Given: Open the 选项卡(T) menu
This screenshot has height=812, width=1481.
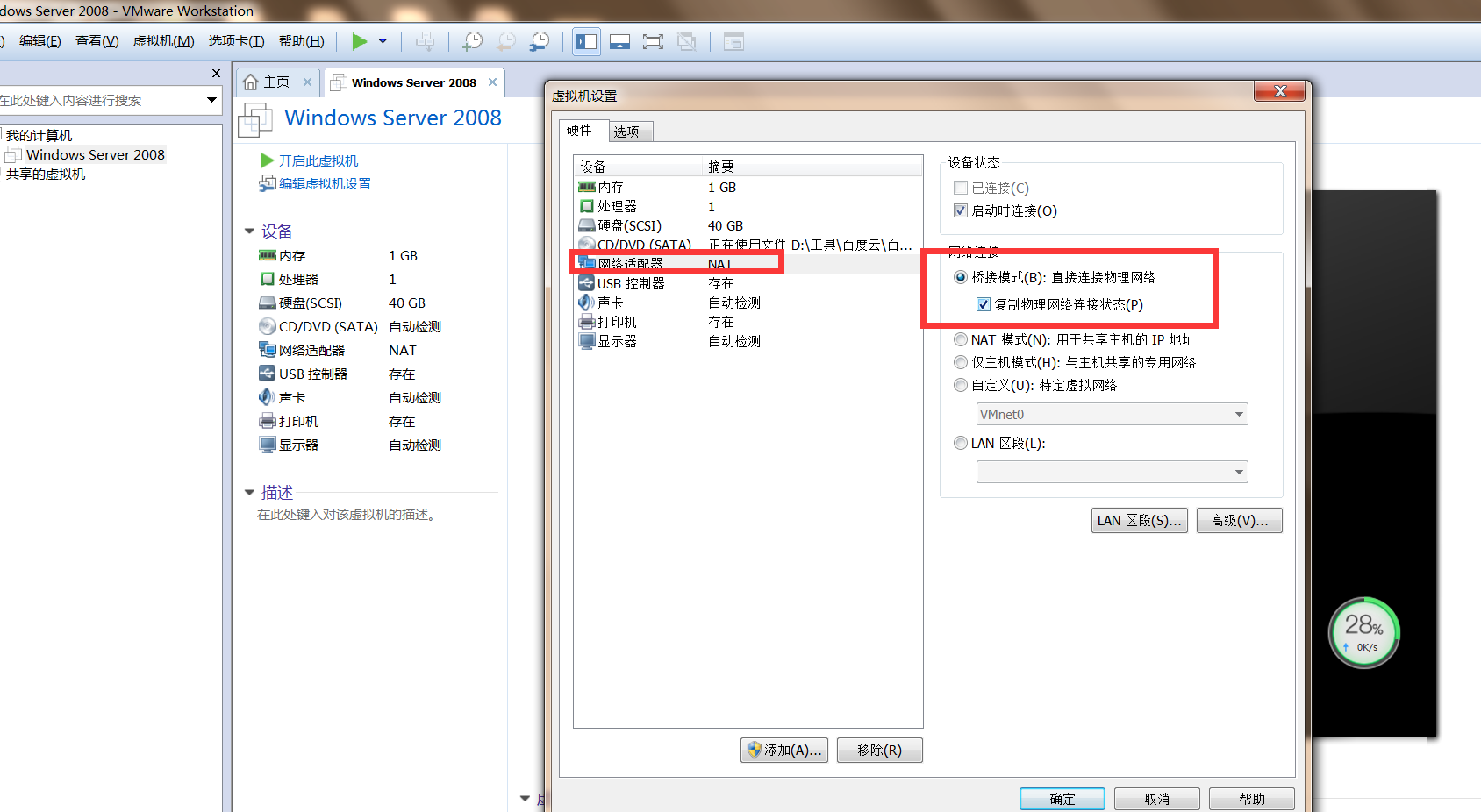Looking at the screenshot, I should pyautogui.click(x=236, y=41).
